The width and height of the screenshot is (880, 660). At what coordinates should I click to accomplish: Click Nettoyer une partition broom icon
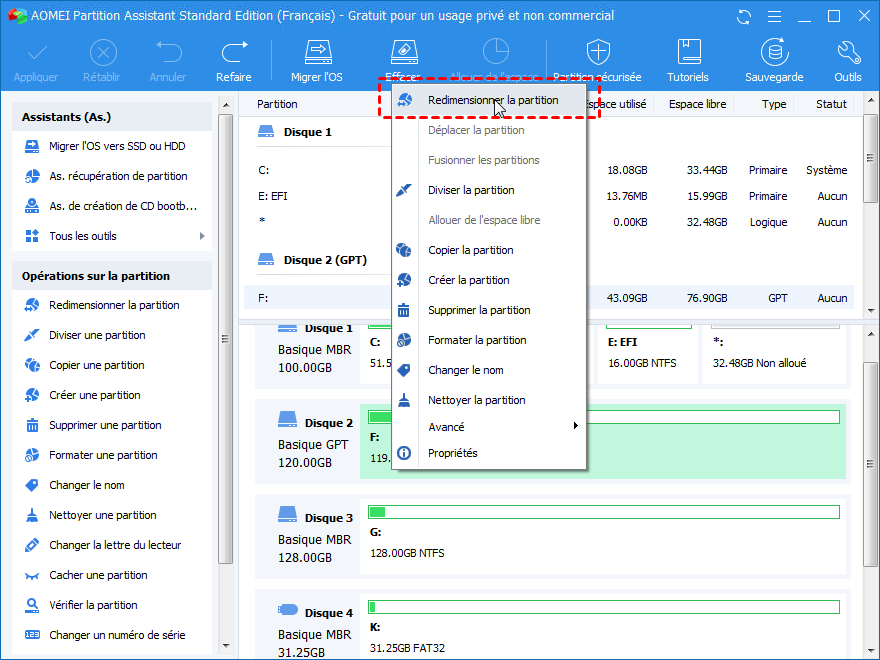[x=32, y=515]
